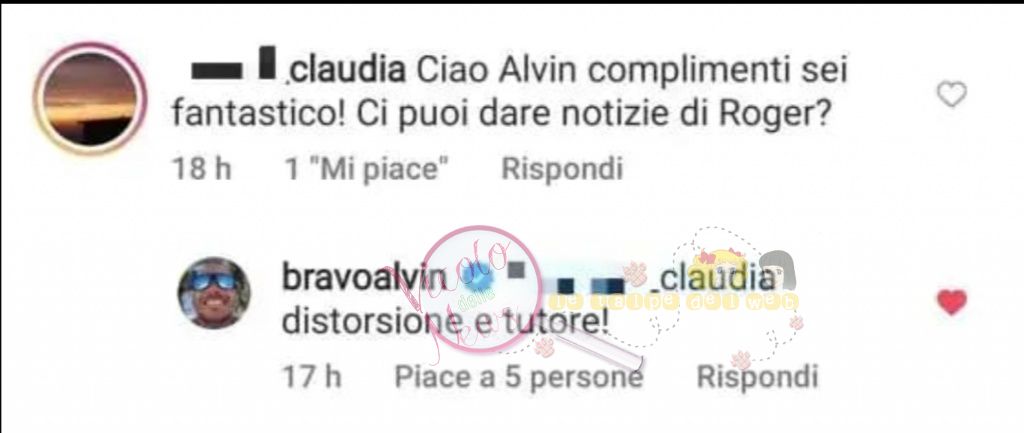Reply to claudia's comment using Rispondi
The width and height of the screenshot is (1024, 433).
coord(562,168)
